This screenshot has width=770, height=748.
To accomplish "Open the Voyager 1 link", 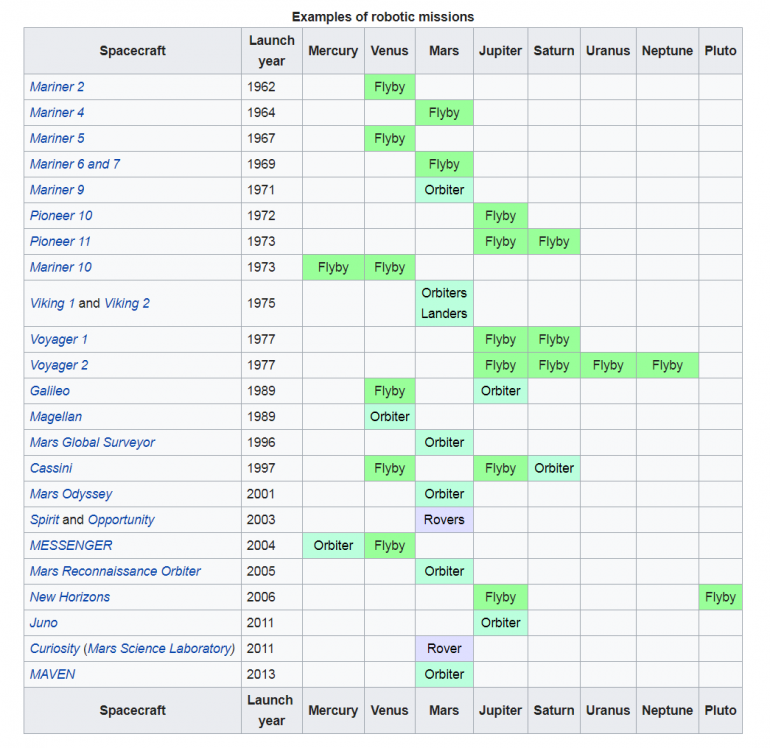I will coord(59,339).
